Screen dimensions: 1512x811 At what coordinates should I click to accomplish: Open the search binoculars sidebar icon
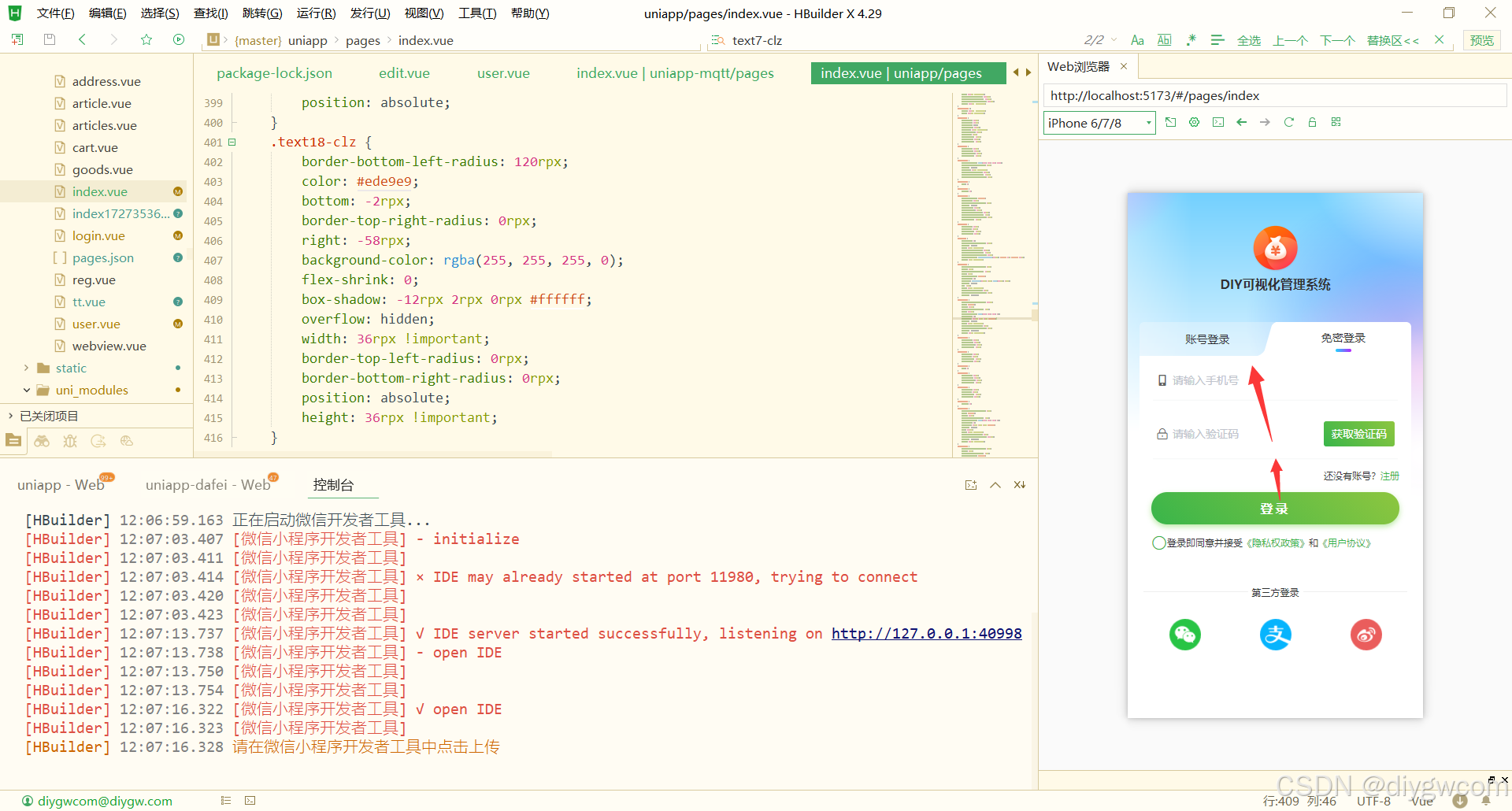coord(42,441)
